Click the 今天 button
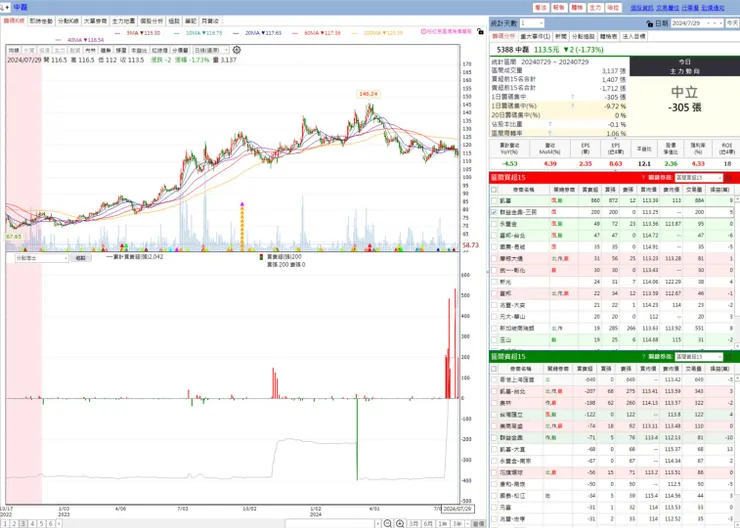This screenshot has width=740, height=528. 732,23
